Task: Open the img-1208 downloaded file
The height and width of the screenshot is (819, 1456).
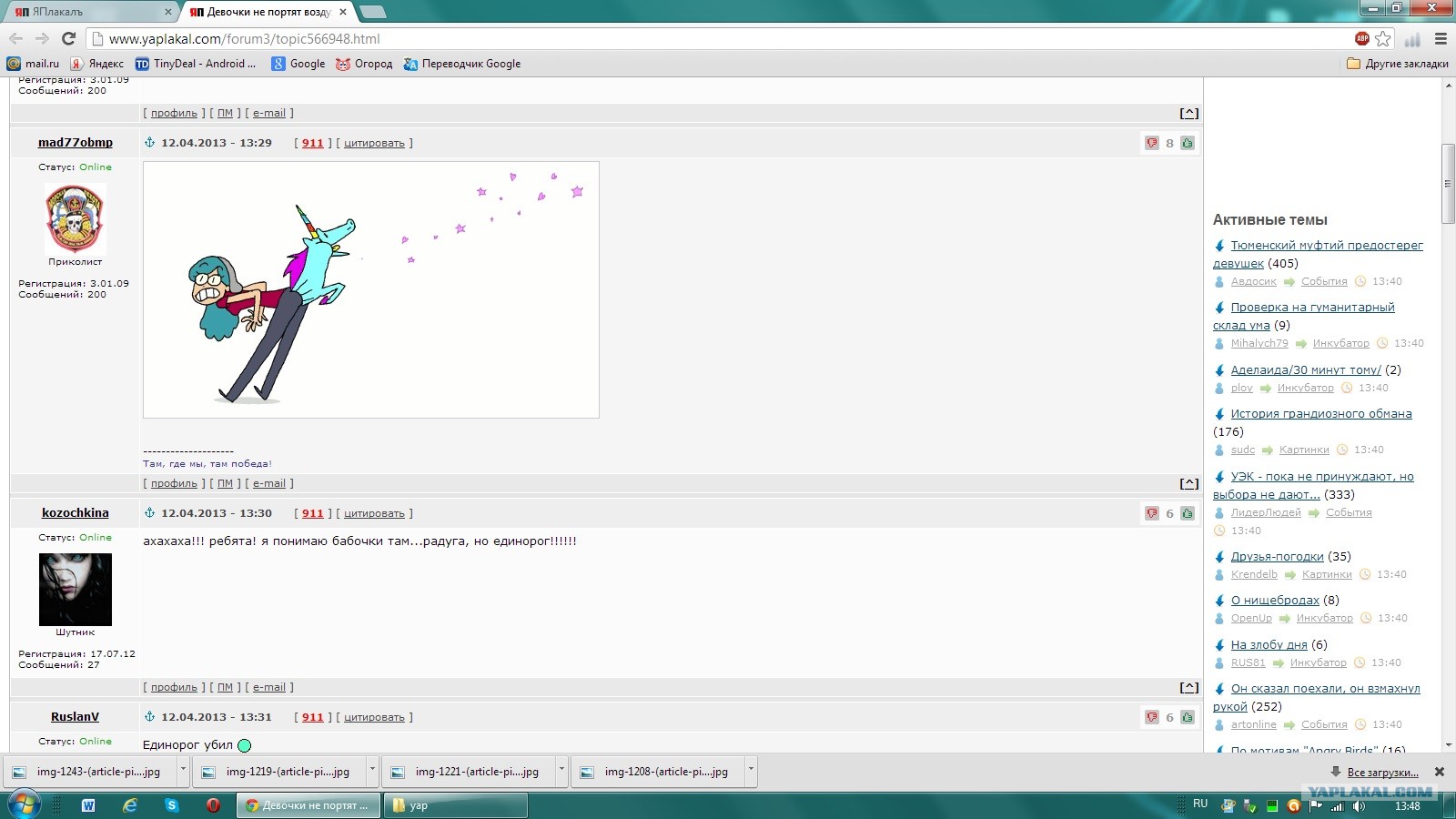Action: click(x=659, y=771)
